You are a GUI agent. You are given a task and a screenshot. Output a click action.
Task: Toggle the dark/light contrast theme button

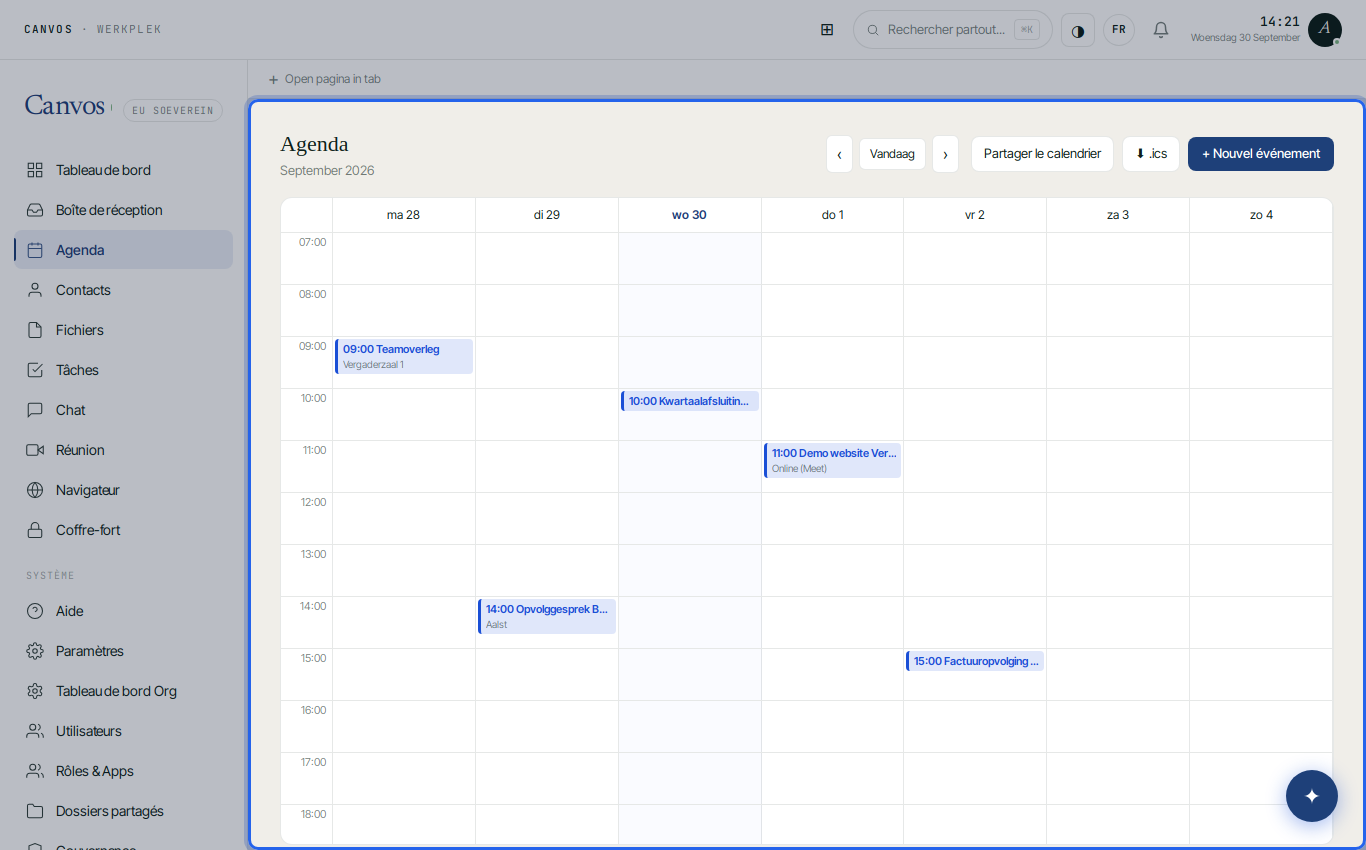(1078, 30)
